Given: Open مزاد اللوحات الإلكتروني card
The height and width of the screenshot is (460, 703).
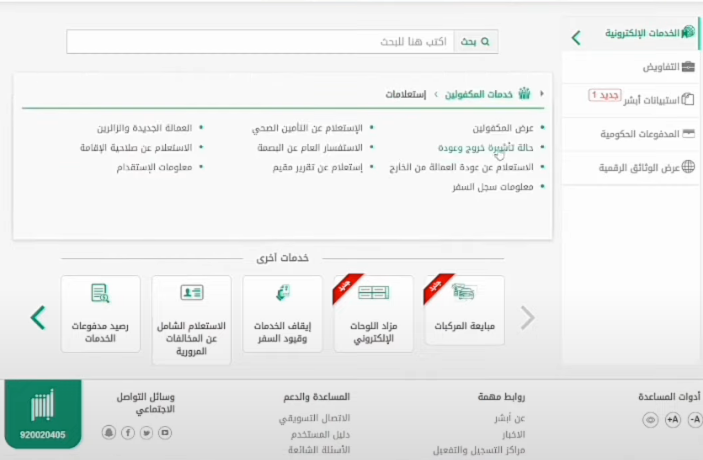Looking at the screenshot, I should [373, 314].
